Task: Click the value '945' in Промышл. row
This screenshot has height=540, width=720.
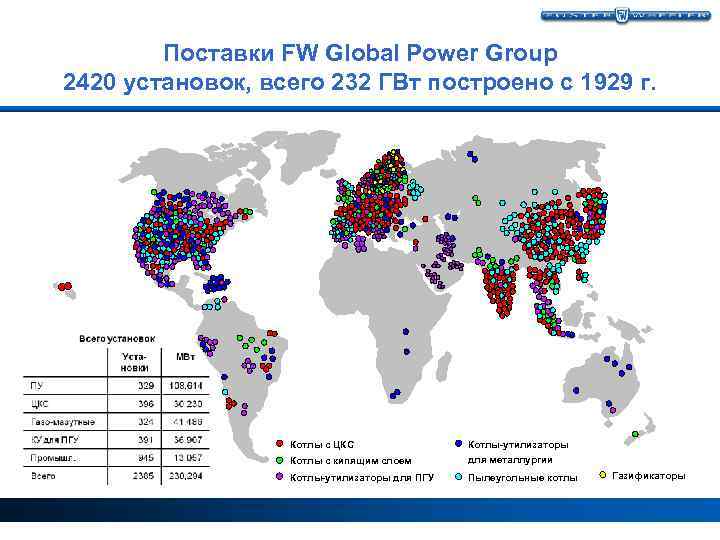Action: tap(146, 458)
